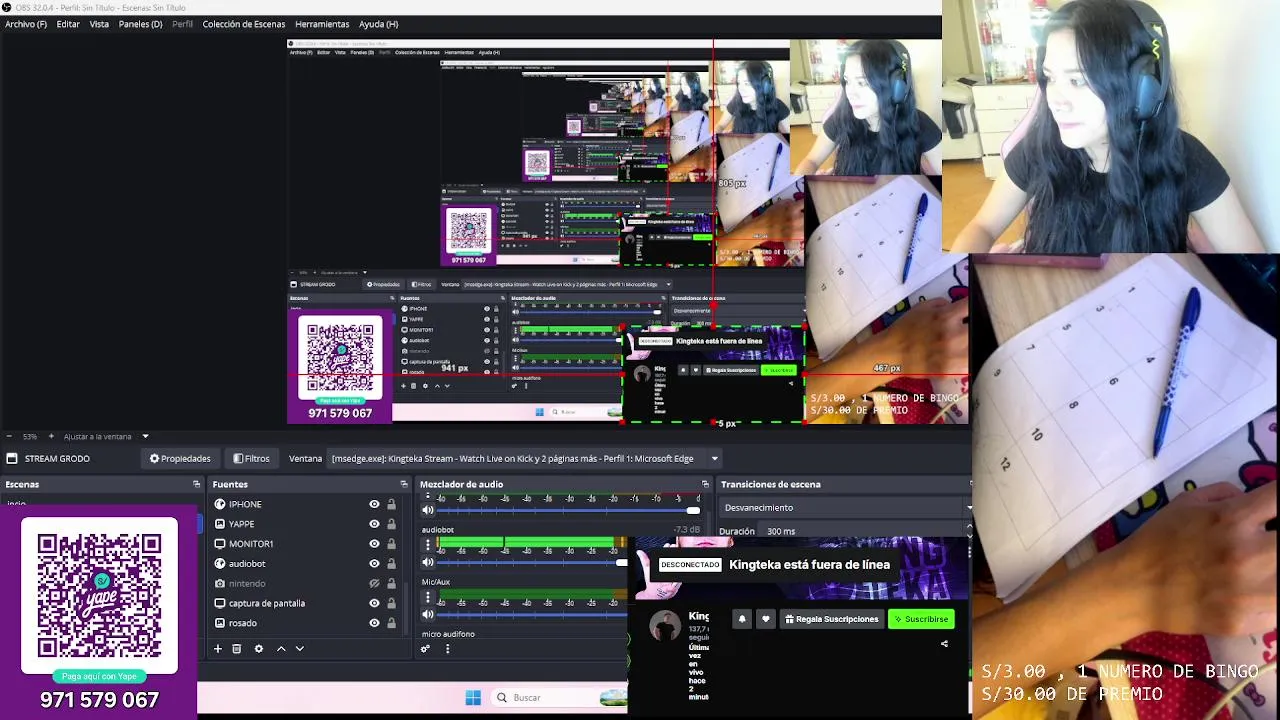Hide the rosado source
The image size is (1280, 720).
coord(374,623)
